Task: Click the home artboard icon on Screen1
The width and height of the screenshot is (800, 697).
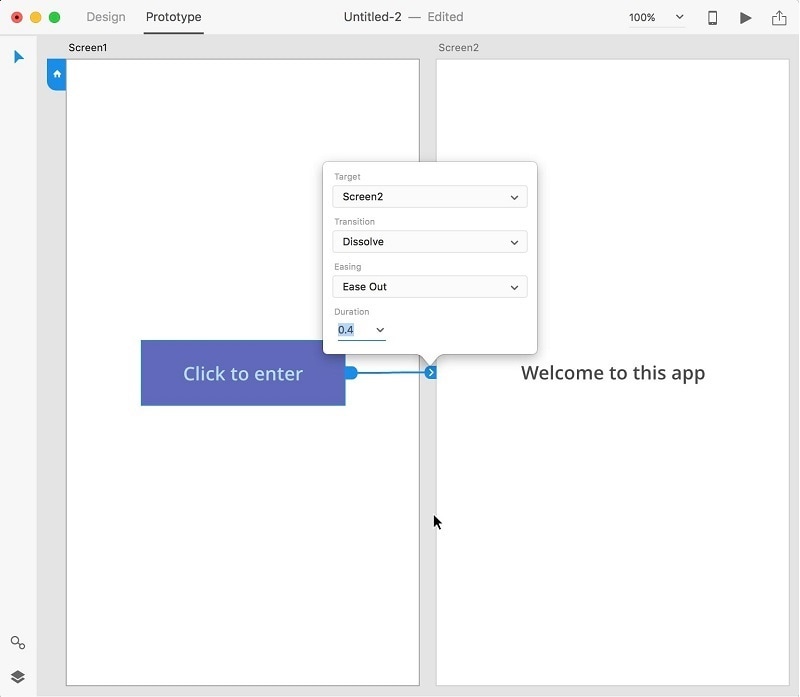Action: [x=57, y=74]
